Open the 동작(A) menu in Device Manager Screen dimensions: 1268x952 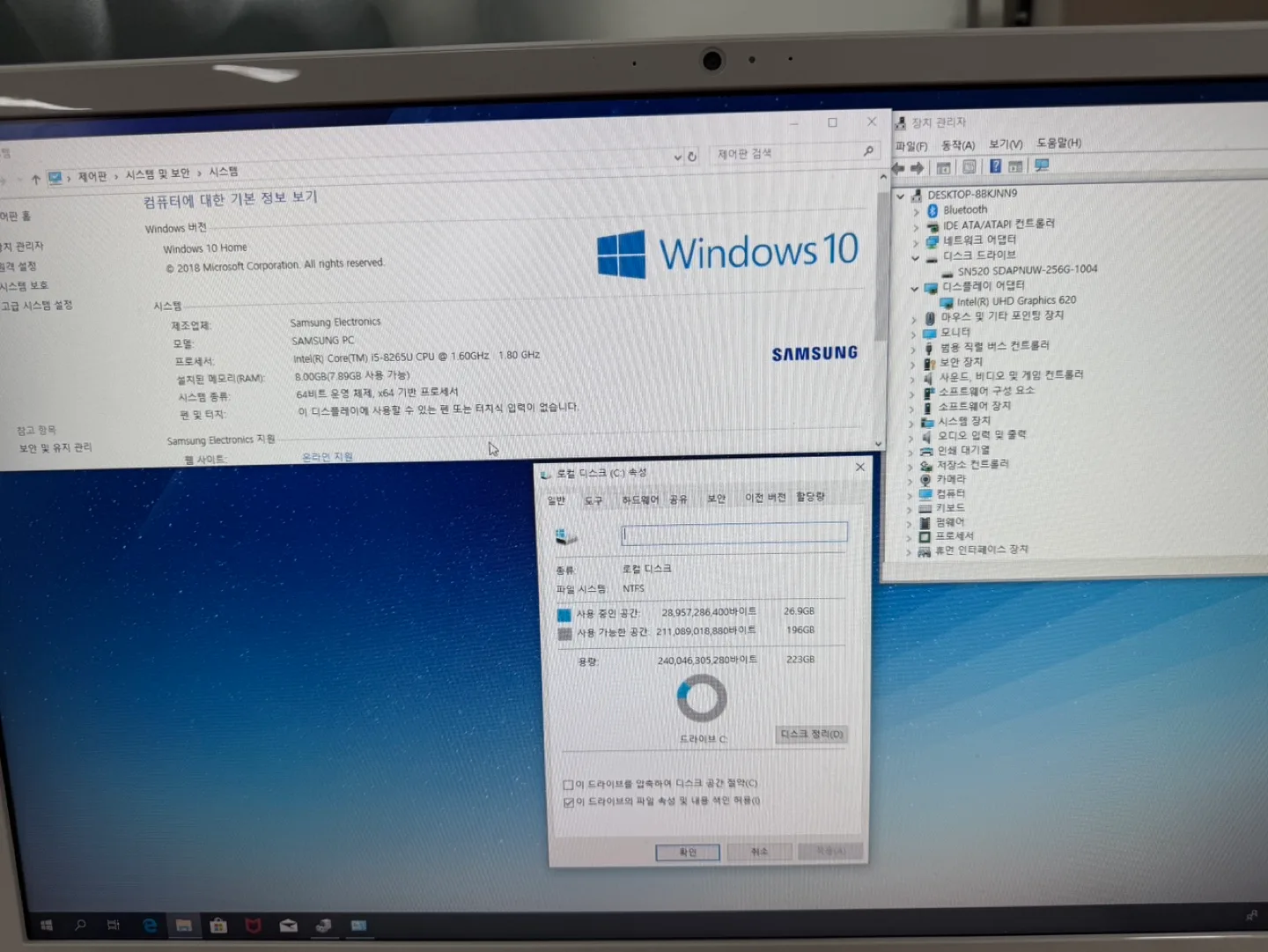coord(958,145)
